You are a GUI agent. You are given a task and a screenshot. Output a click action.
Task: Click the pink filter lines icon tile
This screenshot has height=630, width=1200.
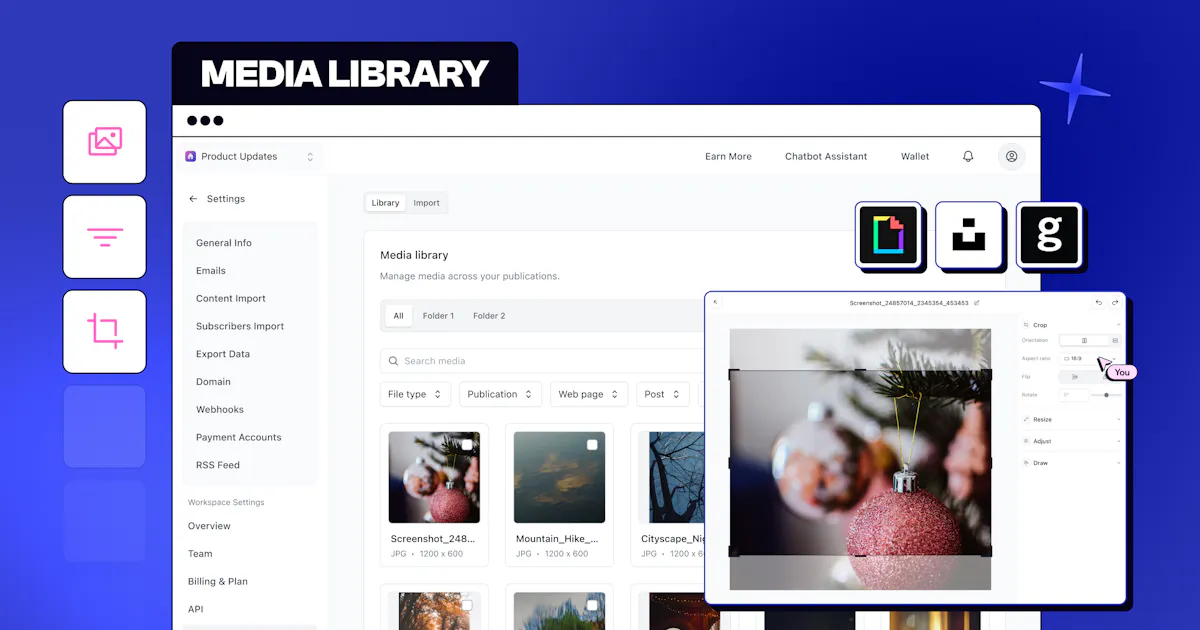105,237
